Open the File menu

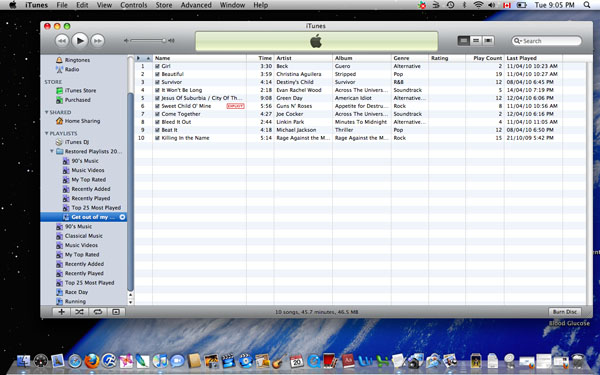click(x=62, y=5)
